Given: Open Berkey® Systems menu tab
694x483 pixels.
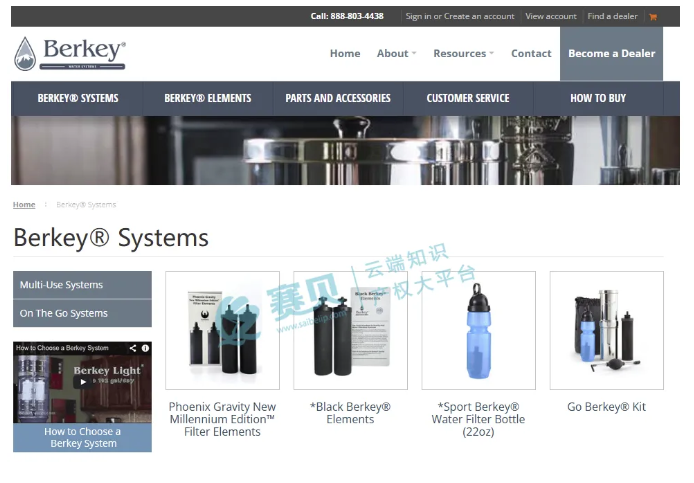Looking at the screenshot, I should coord(78,98).
